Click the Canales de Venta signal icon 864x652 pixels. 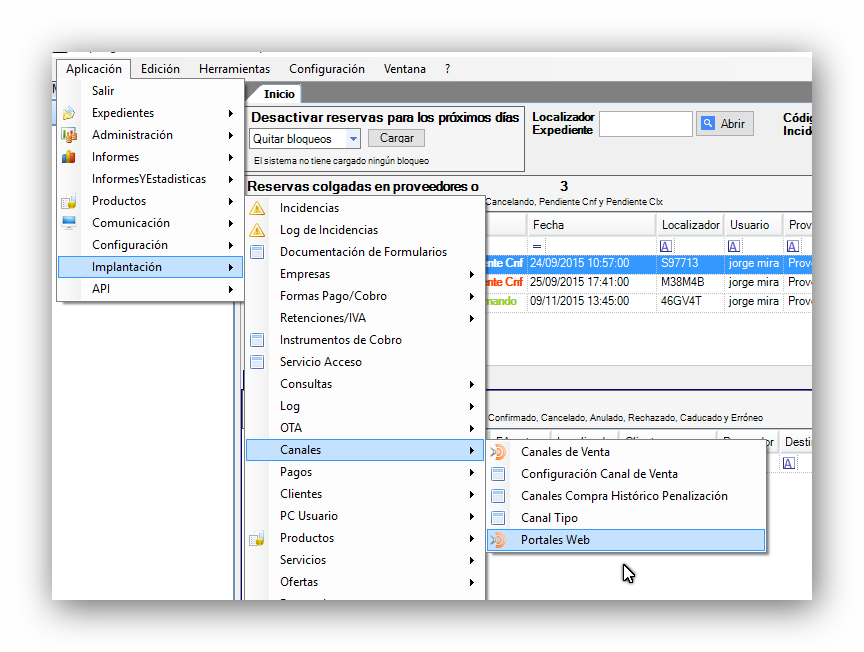[498, 452]
